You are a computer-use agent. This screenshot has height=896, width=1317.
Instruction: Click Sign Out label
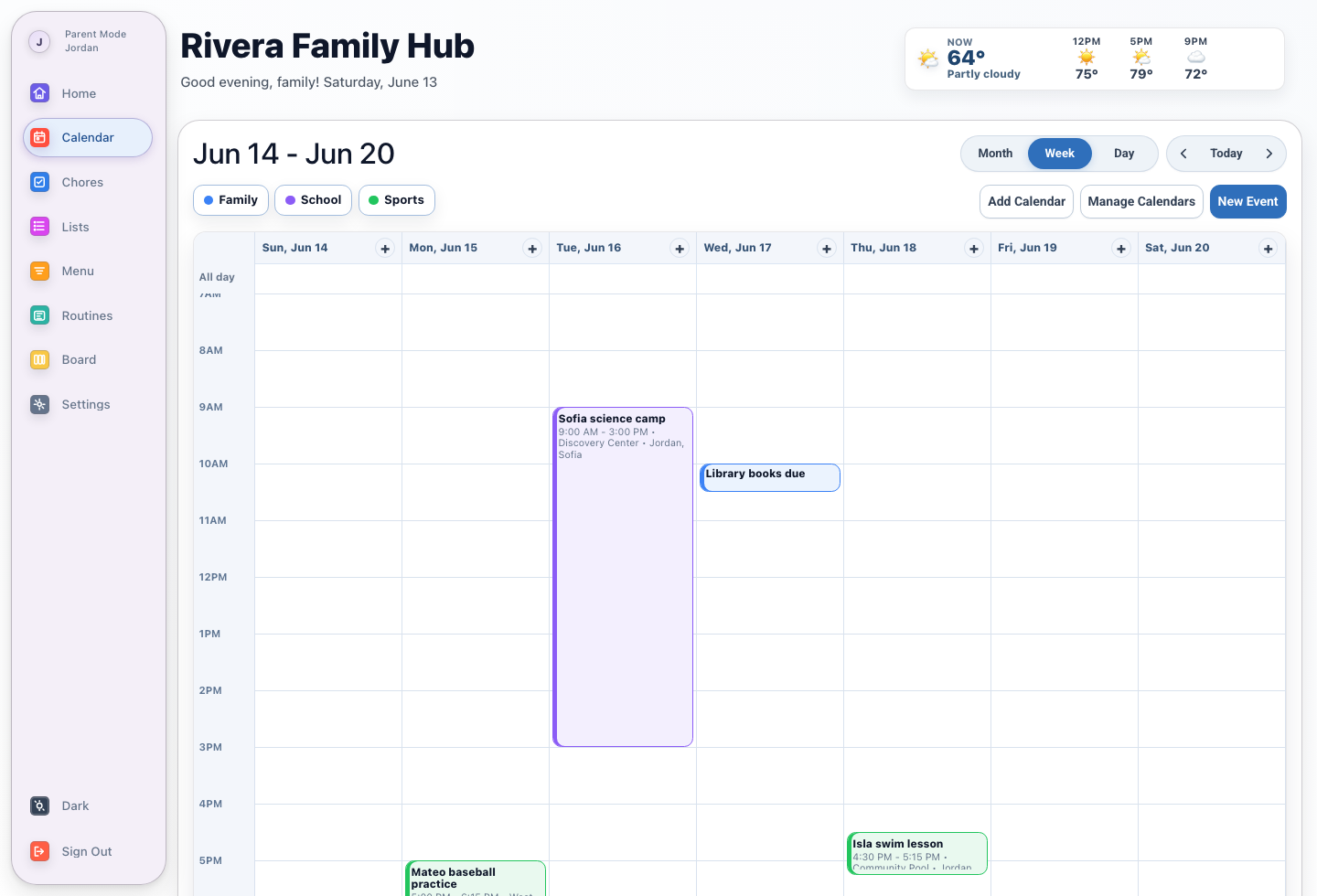click(87, 851)
